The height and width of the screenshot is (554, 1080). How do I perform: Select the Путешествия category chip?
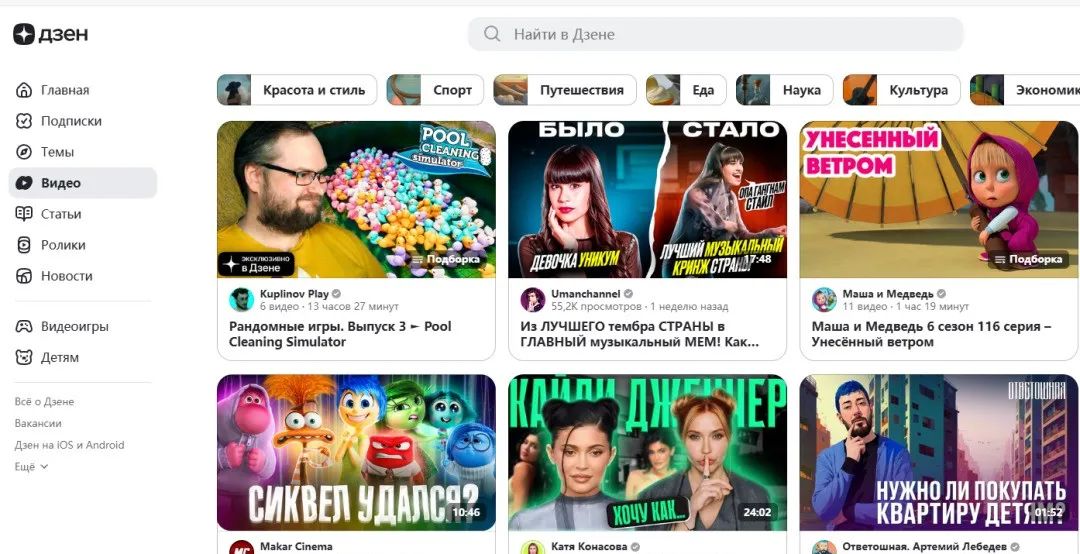click(x=565, y=90)
